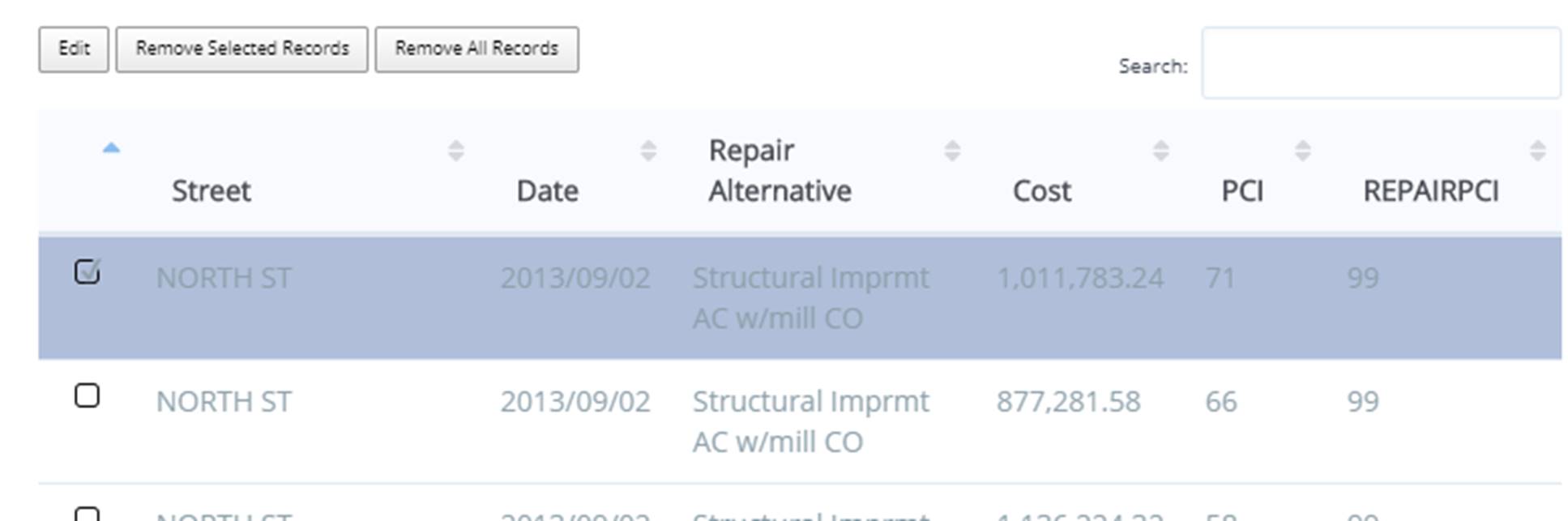Click the Cost column sort arrows

click(x=1160, y=151)
